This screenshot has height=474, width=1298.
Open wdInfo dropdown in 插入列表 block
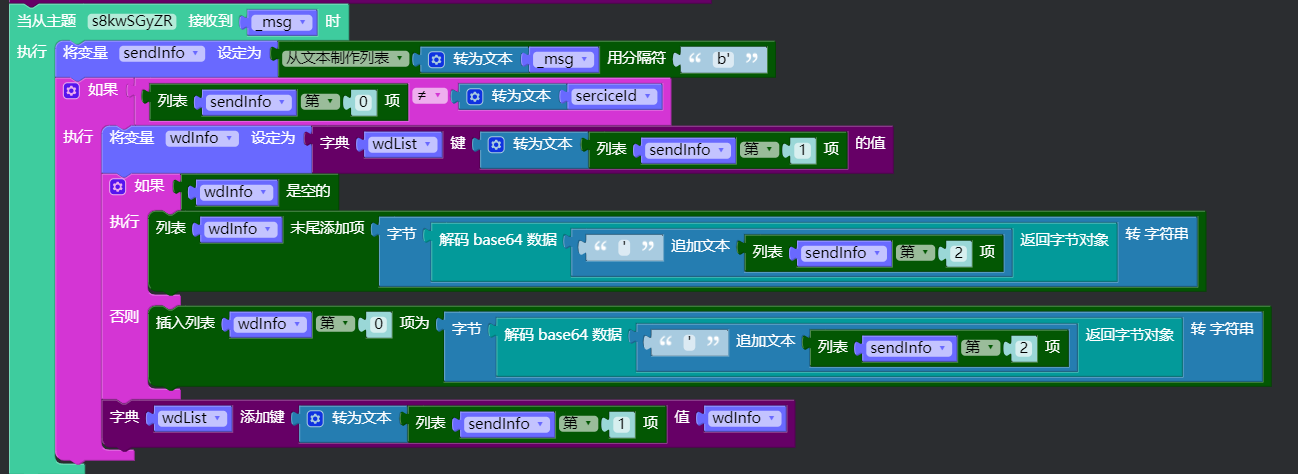pyautogui.click(x=271, y=324)
